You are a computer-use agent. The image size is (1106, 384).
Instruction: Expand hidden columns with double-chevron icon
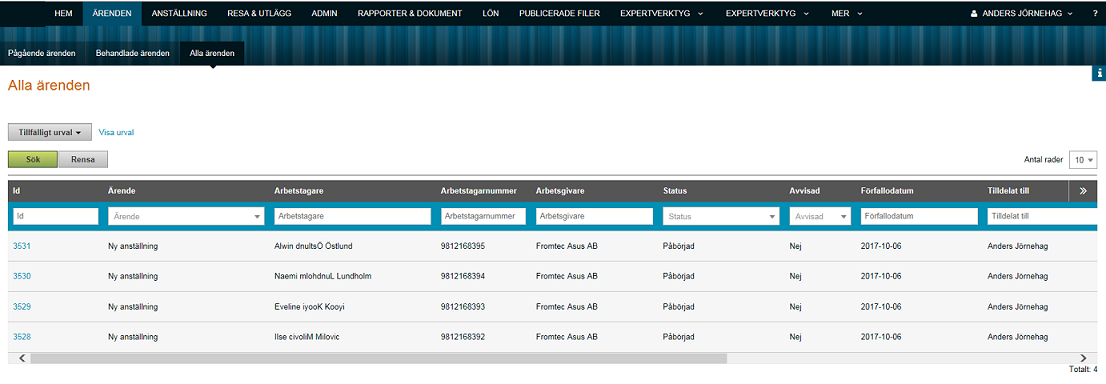pos(1083,191)
